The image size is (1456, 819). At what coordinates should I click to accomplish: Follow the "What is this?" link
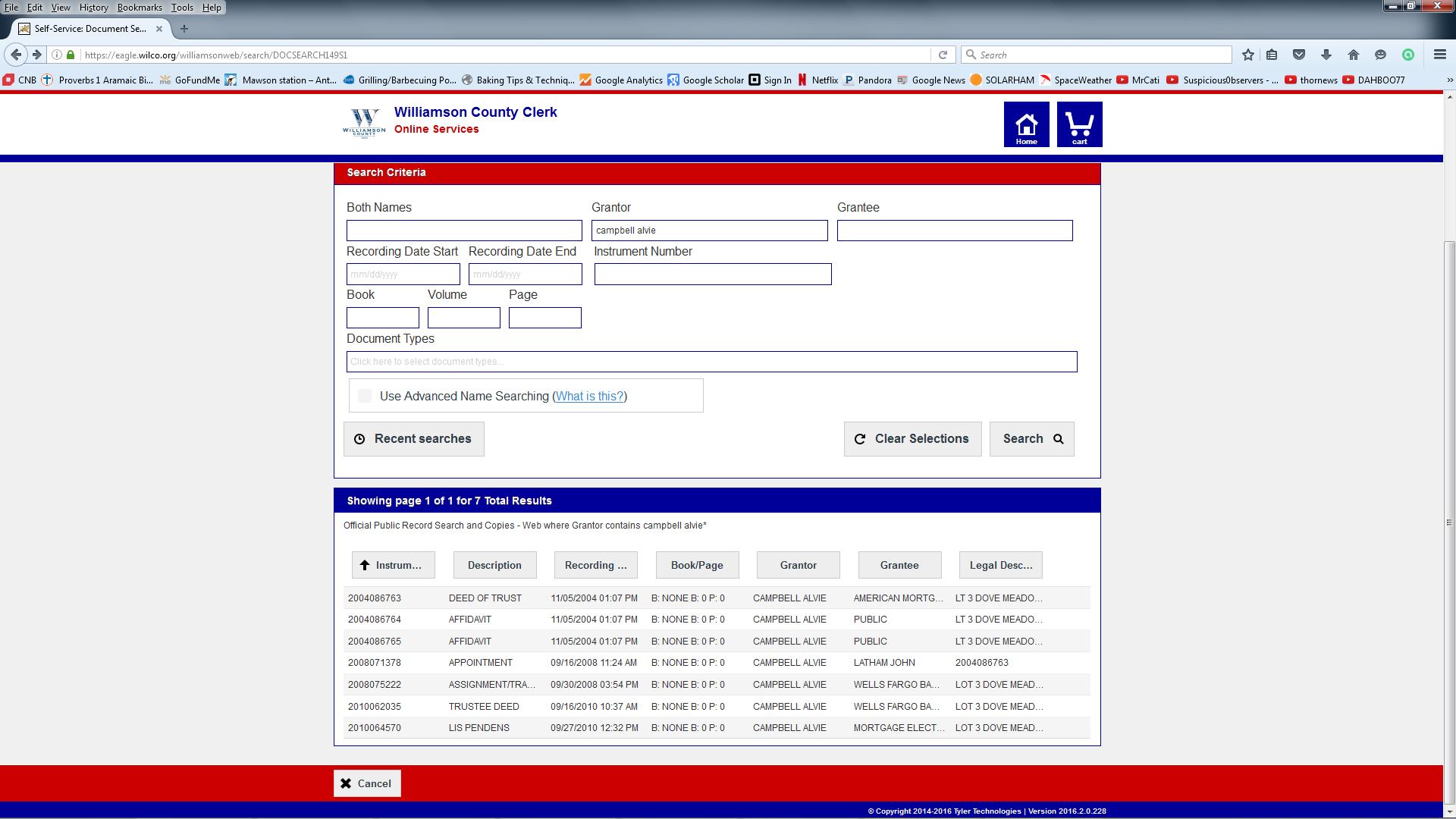[x=589, y=396]
